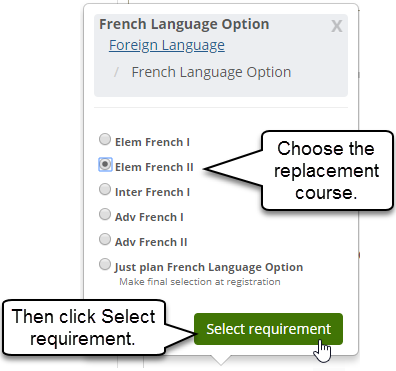This screenshot has height=371, width=396.
Task: Click the Choose the replacement course callout
Action: click(x=327, y=170)
